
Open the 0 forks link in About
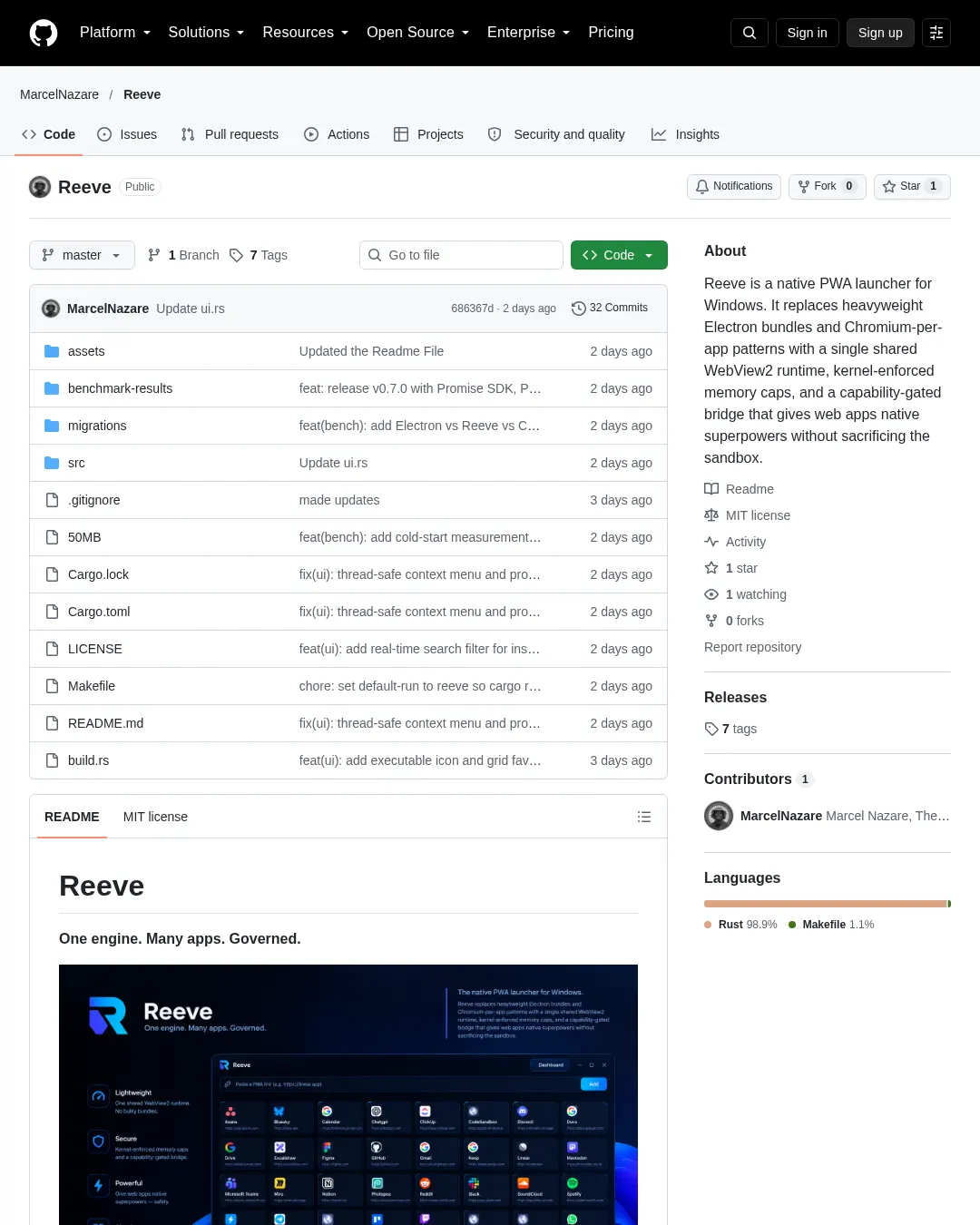tap(735, 621)
